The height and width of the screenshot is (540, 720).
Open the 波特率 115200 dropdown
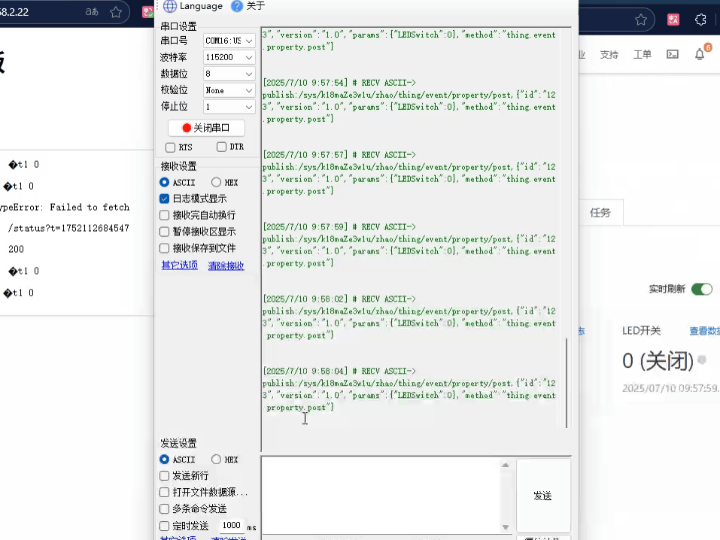point(229,58)
